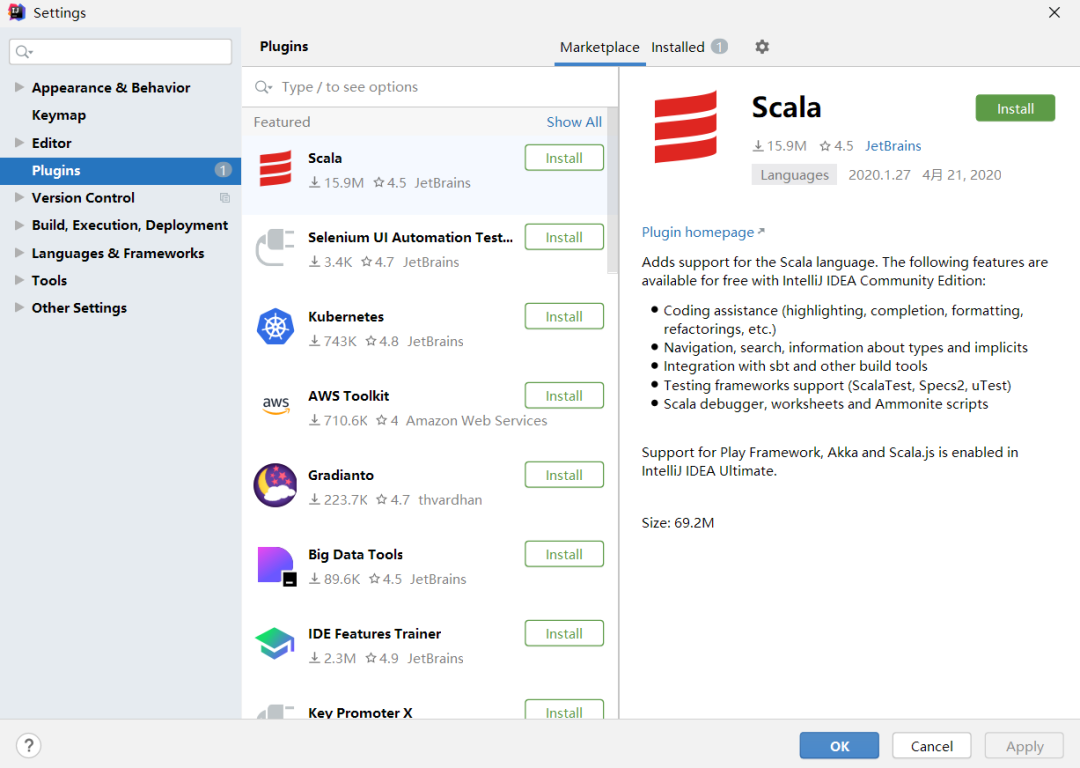Expand Languages & Frameworks node
Viewport: 1080px width, 768px height.
[19, 253]
